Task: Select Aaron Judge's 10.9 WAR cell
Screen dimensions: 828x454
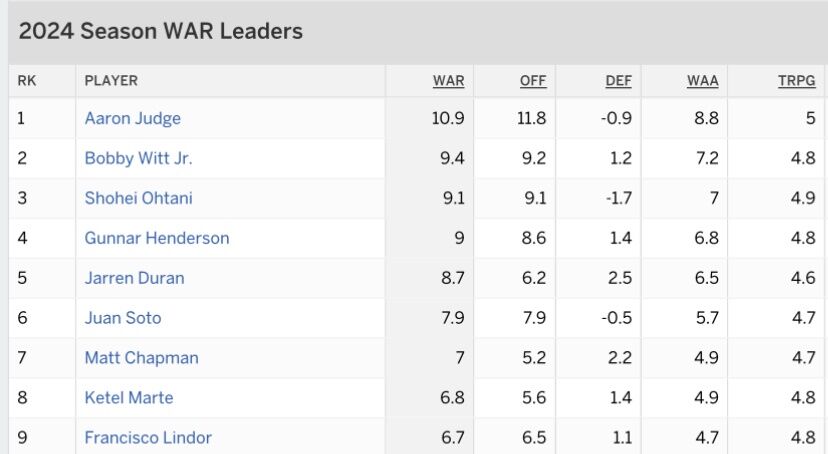Action: pyautogui.click(x=448, y=118)
